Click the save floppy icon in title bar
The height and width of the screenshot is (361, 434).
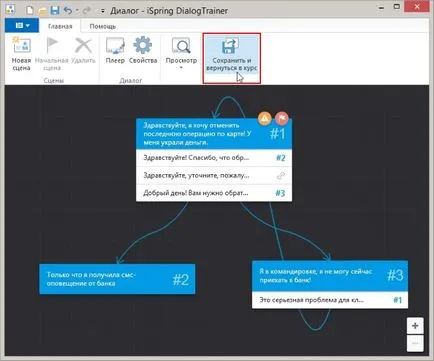click(55, 10)
